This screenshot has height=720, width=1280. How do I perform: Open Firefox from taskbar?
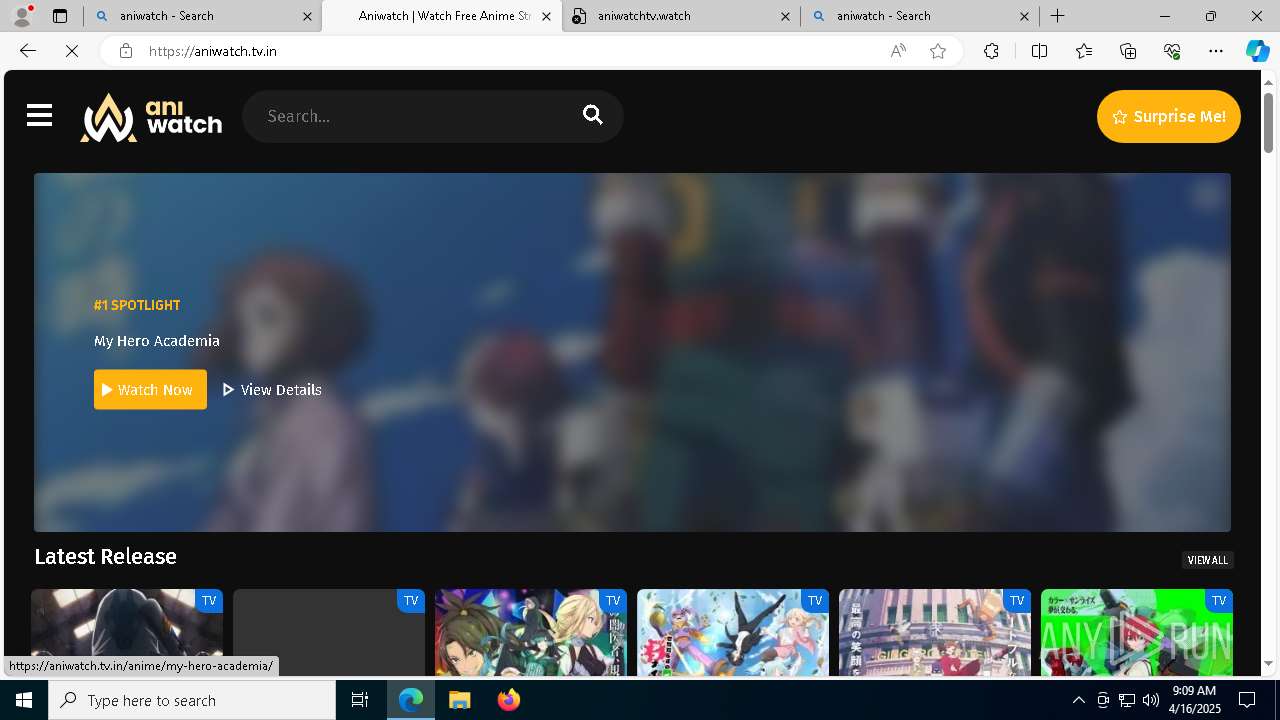click(508, 700)
